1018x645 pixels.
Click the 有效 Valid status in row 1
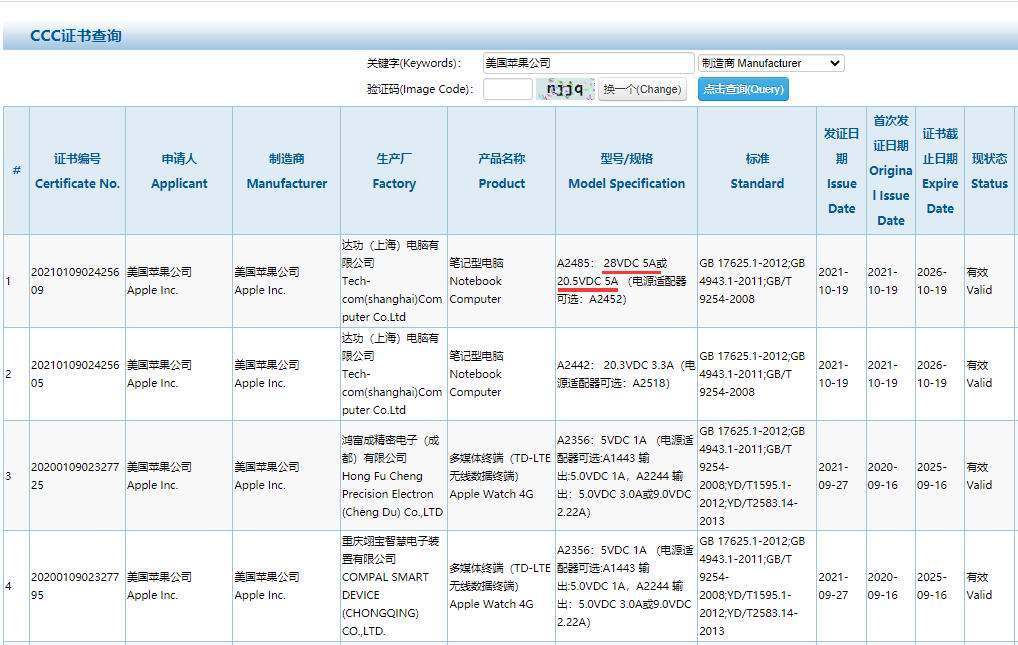click(x=979, y=281)
